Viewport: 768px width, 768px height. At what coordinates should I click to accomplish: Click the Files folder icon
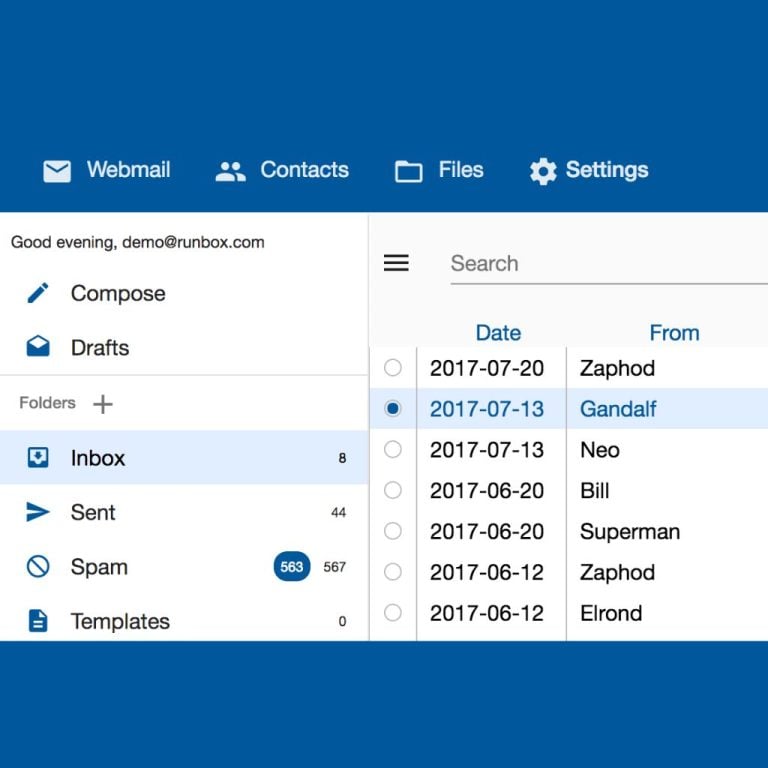(408, 171)
